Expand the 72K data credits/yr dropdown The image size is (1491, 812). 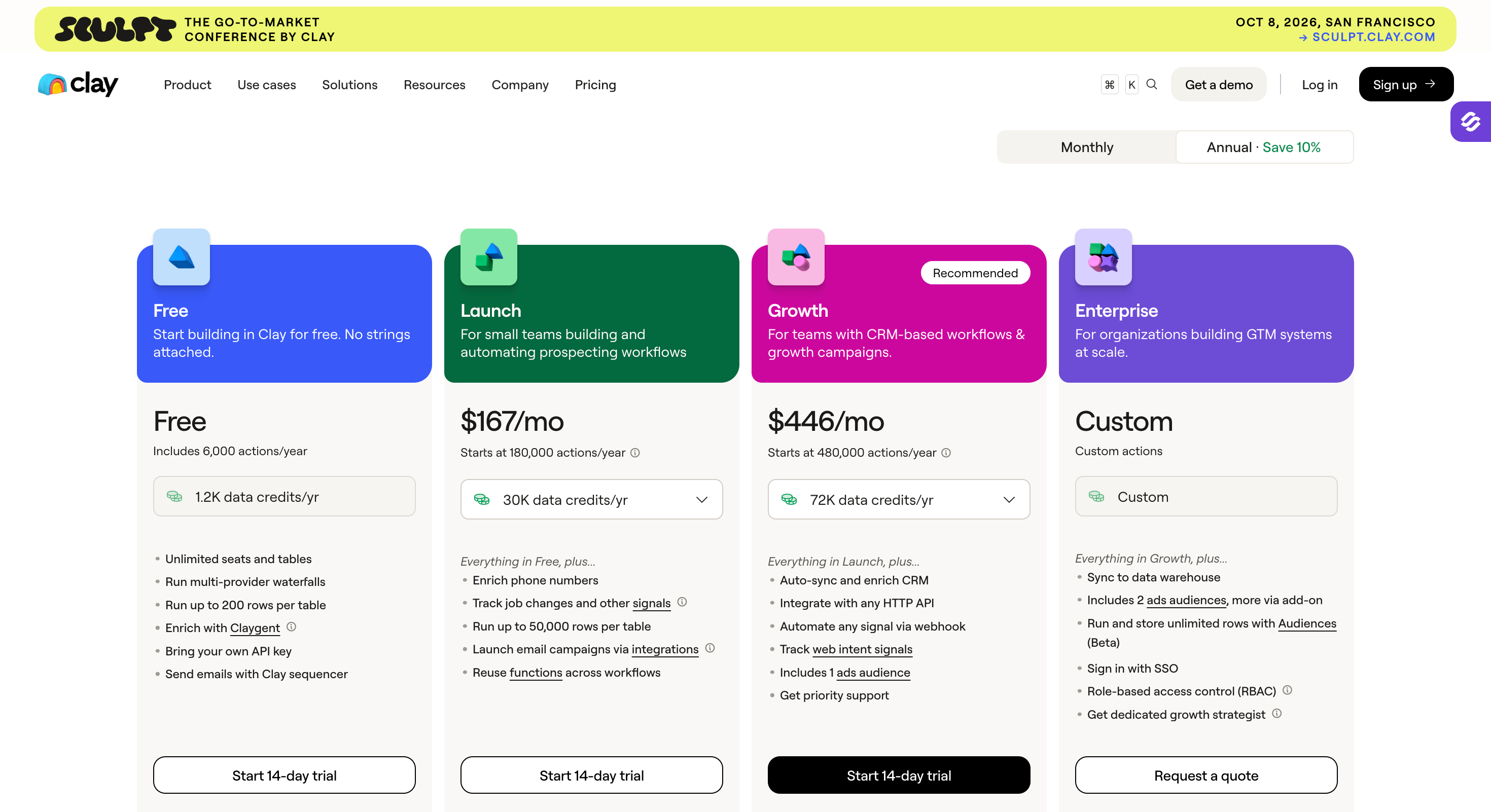click(x=898, y=499)
